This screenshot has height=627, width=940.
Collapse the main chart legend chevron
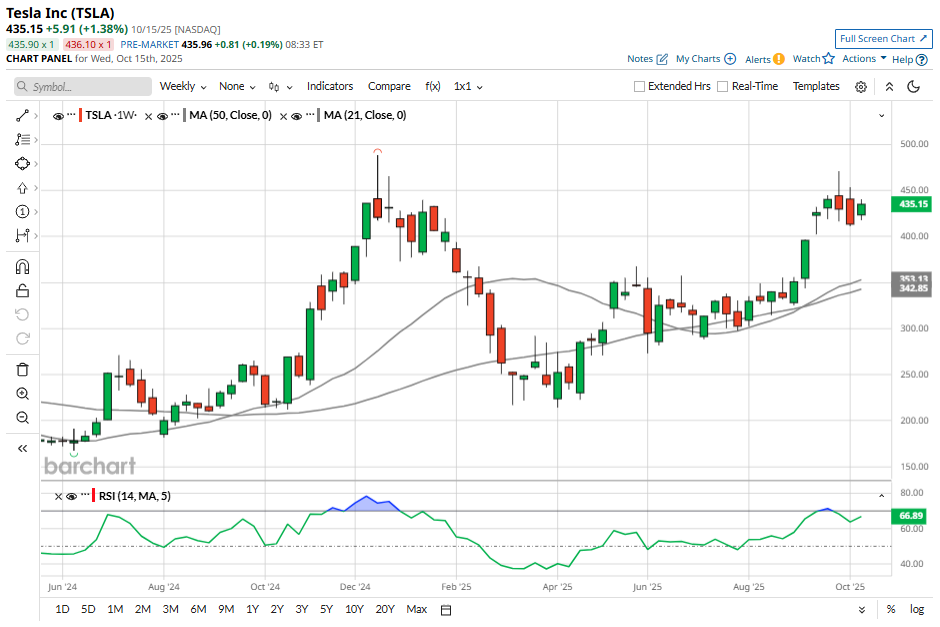click(x=881, y=115)
